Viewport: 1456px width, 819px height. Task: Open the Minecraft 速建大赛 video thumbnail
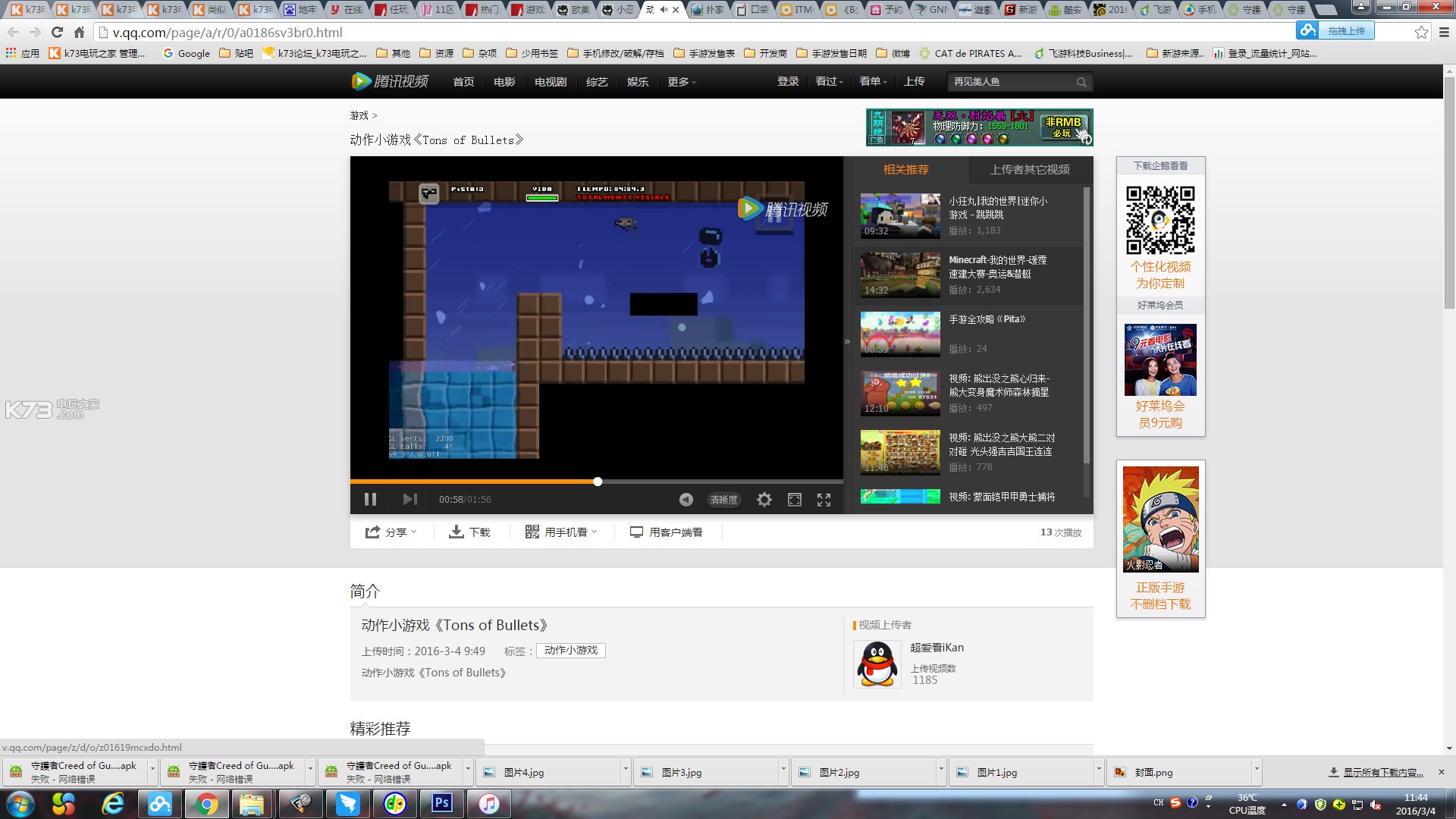(x=900, y=275)
